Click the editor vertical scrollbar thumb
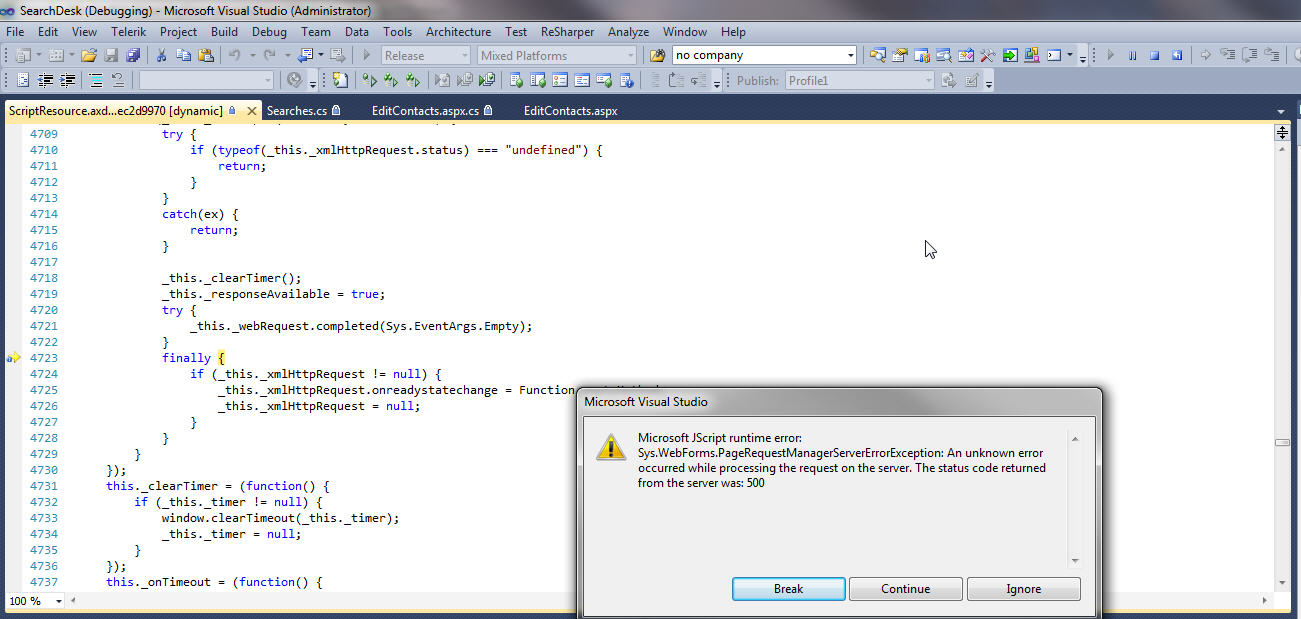This screenshot has height=619, width=1301. click(x=1281, y=442)
